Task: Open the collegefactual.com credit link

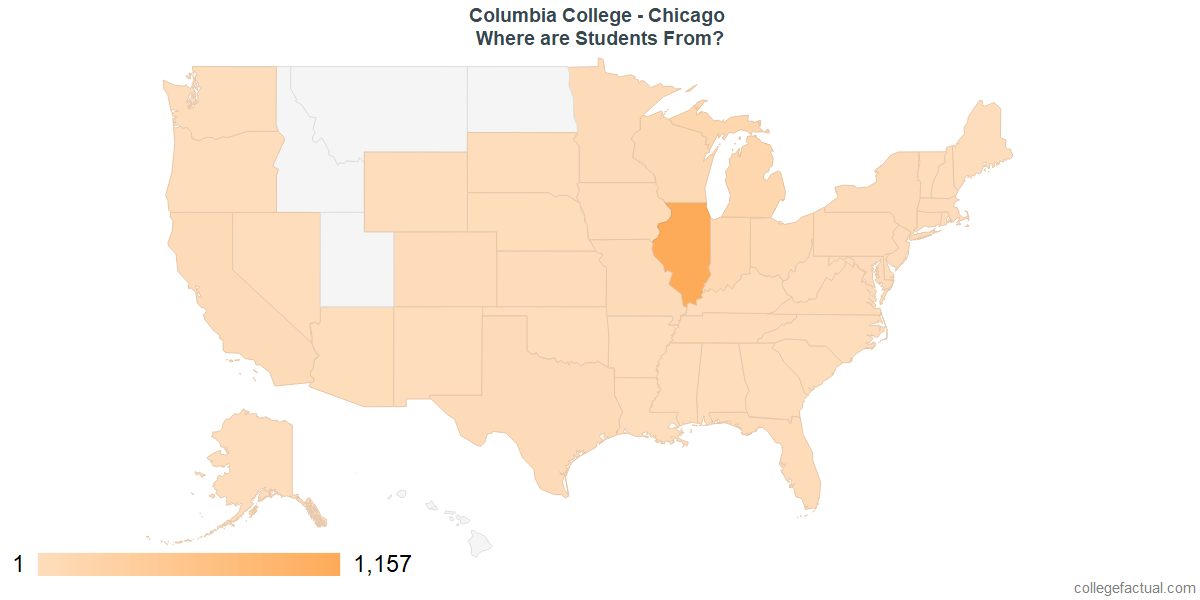Action: [x=1134, y=588]
